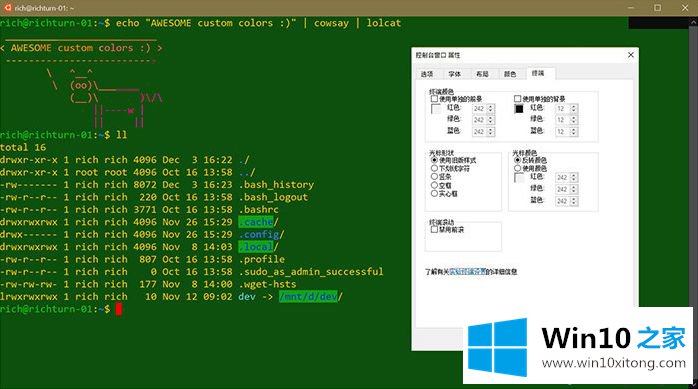Adjust foreground 红色 spinner arrows
The height and width of the screenshot is (389, 698).
coord(491,109)
